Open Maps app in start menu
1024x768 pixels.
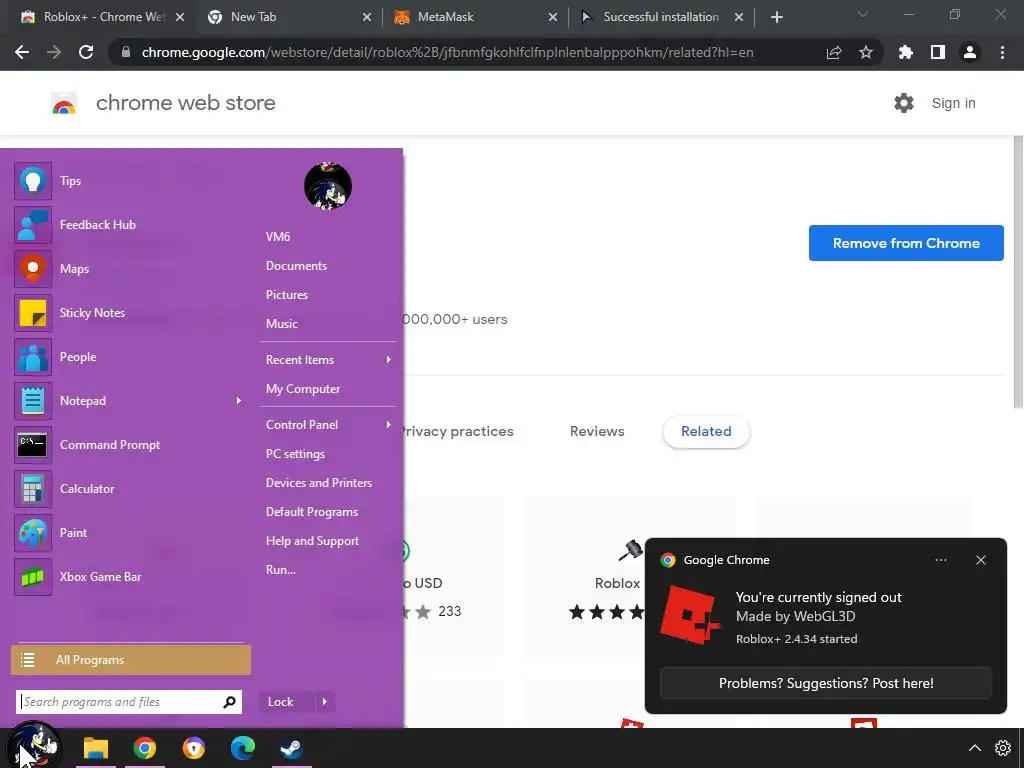point(33,269)
